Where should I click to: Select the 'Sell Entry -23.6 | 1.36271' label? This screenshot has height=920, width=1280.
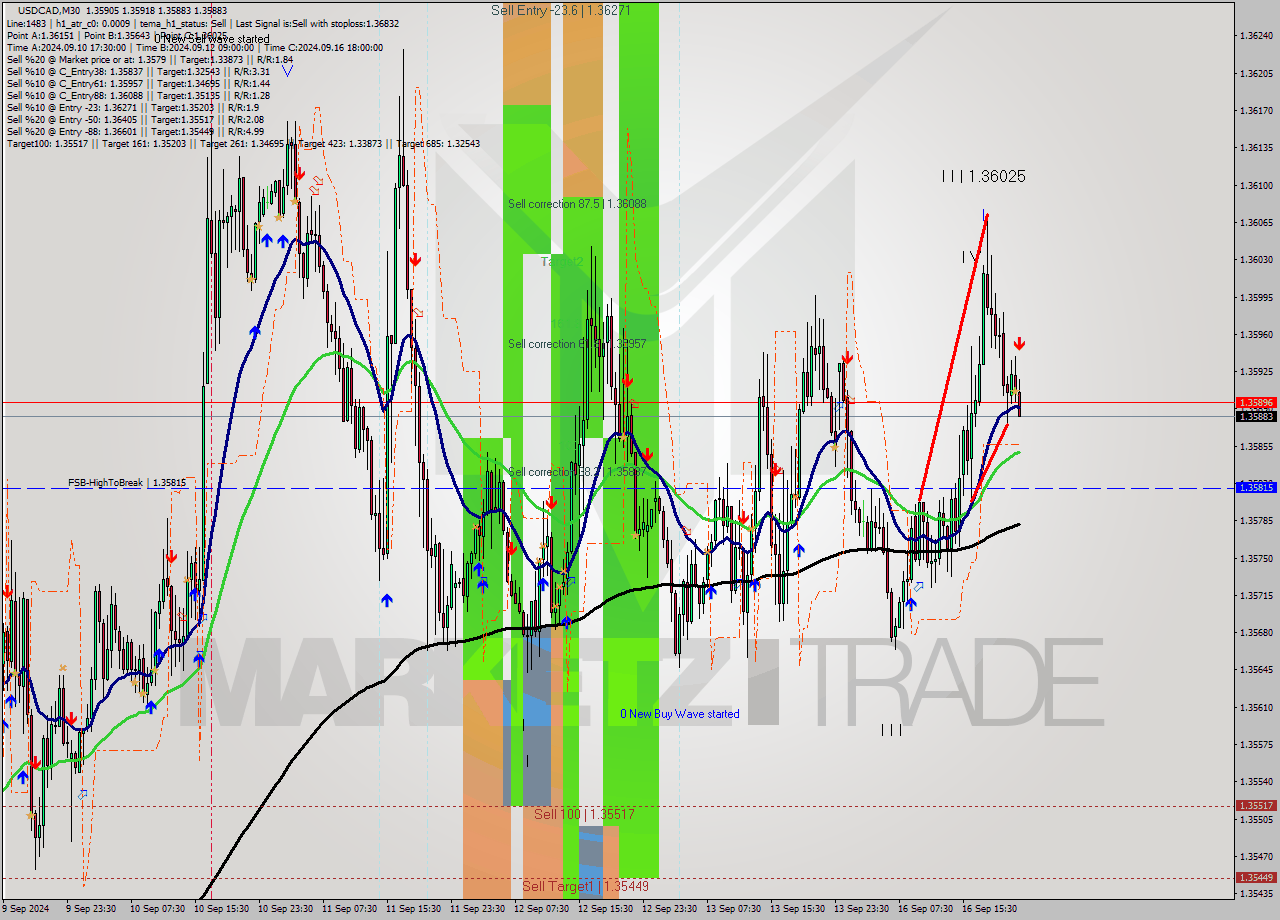tap(561, 10)
